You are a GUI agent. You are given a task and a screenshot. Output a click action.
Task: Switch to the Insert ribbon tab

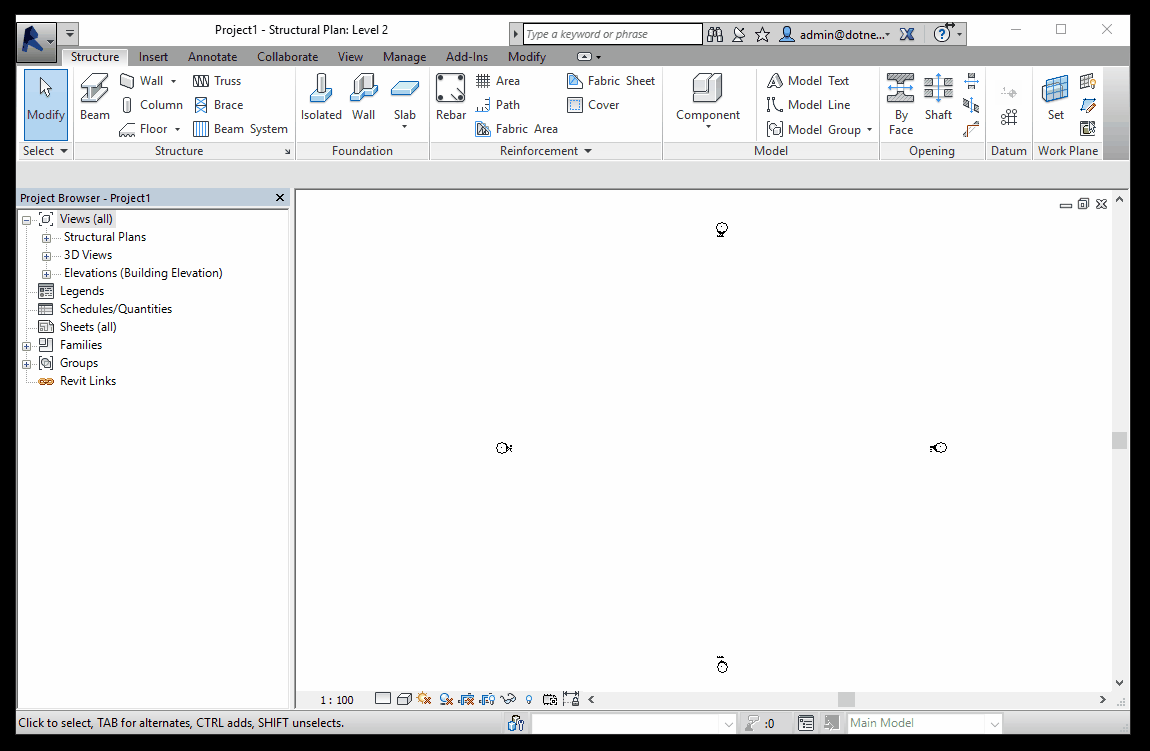pyautogui.click(x=153, y=57)
